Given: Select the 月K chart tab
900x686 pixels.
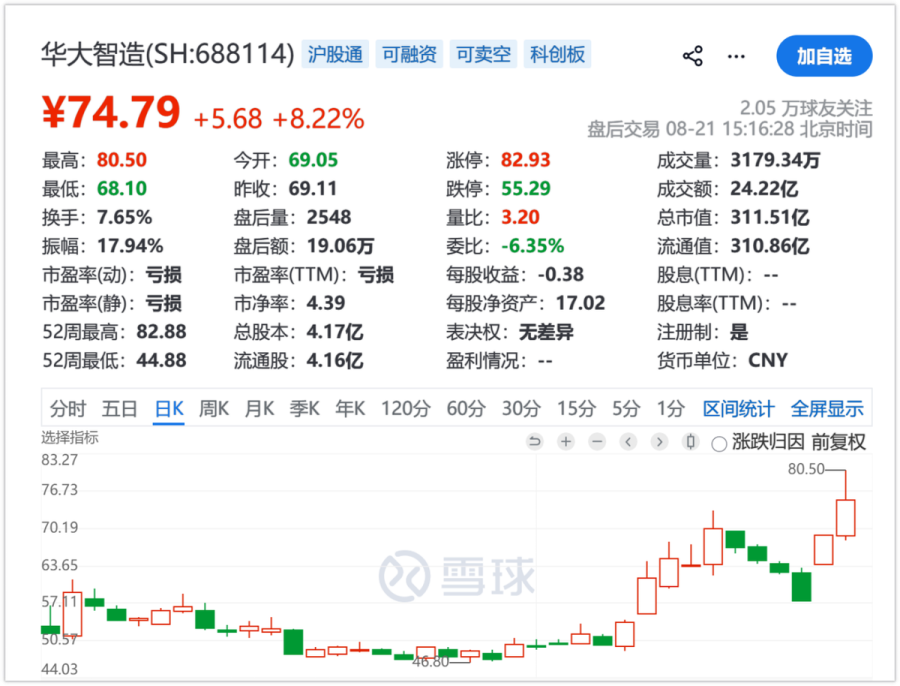Looking at the screenshot, I should pyautogui.click(x=259, y=409).
